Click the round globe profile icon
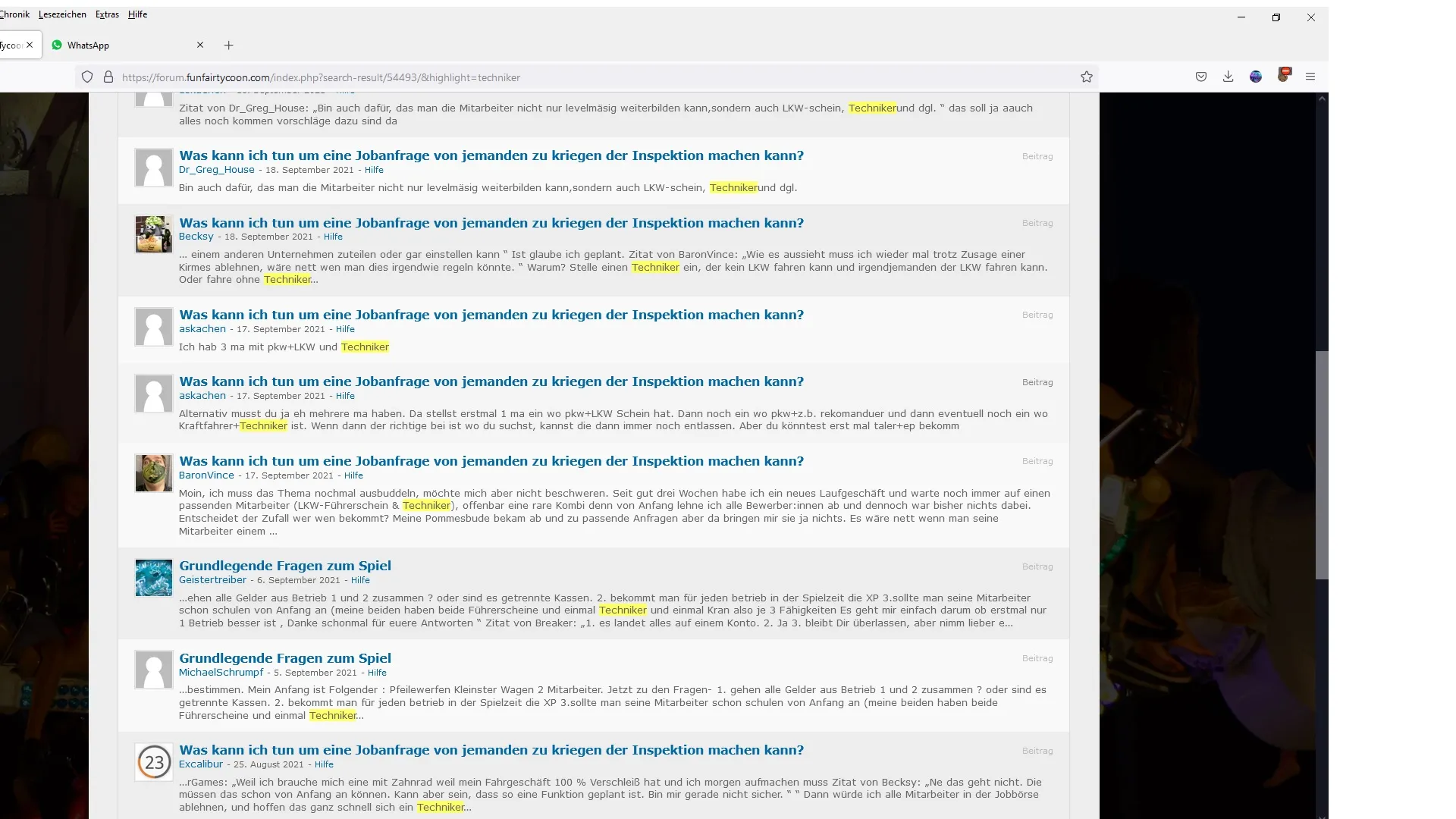The width and height of the screenshot is (1456, 819). click(x=1255, y=77)
